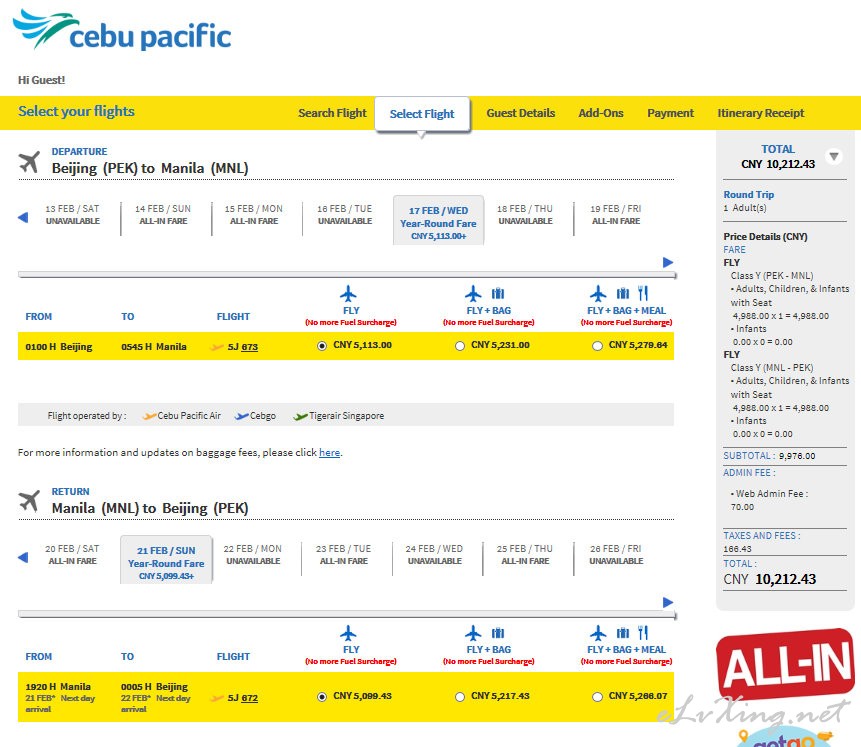Show earlier return dates with left arrow
The height and width of the screenshot is (747, 861).
[x=23, y=558]
